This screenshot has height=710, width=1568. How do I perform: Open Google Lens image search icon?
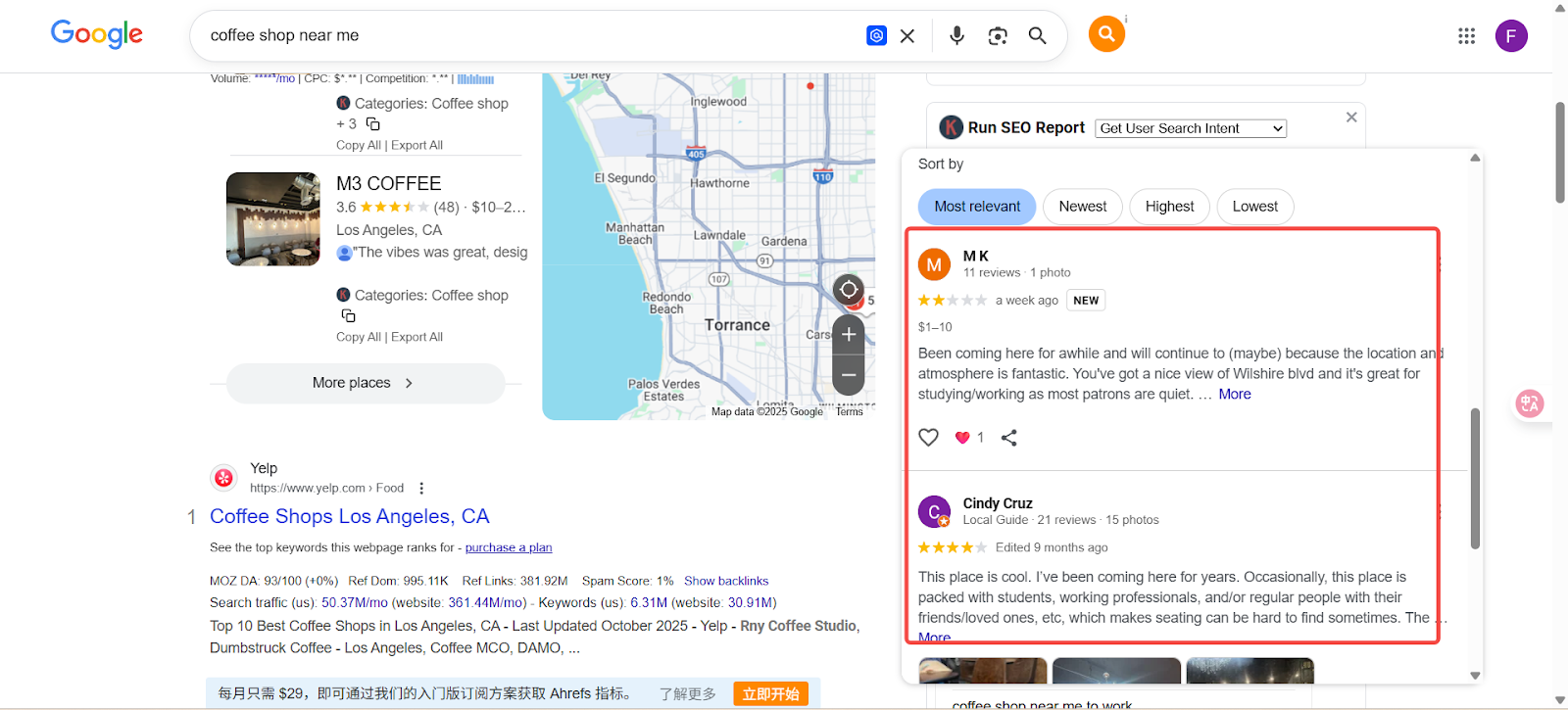tap(998, 36)
